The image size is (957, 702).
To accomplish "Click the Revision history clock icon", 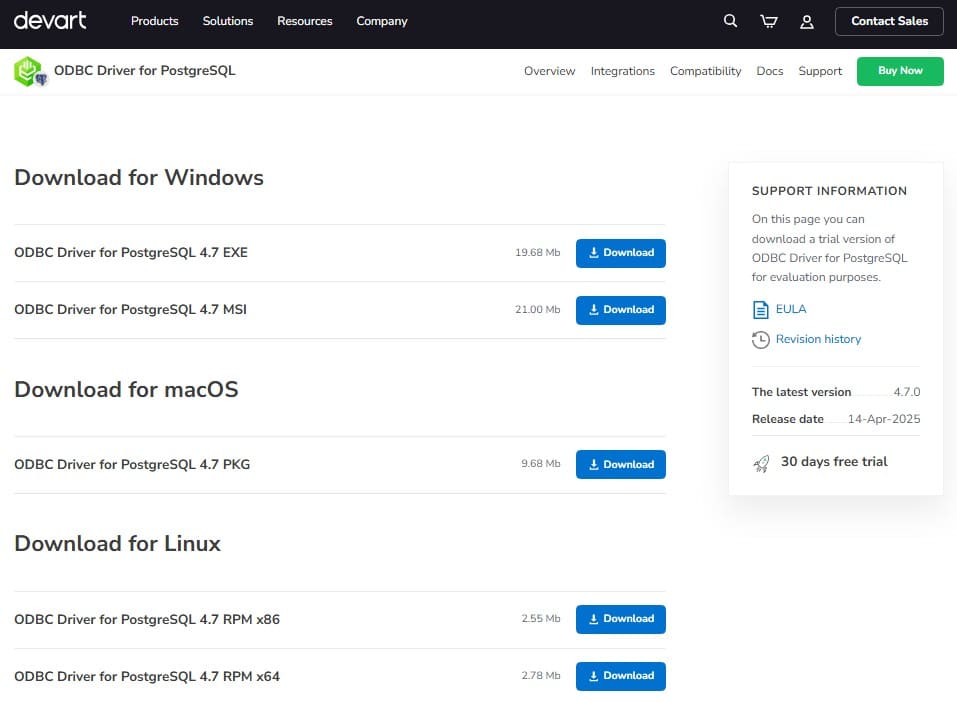I will [x=760, y=339].
